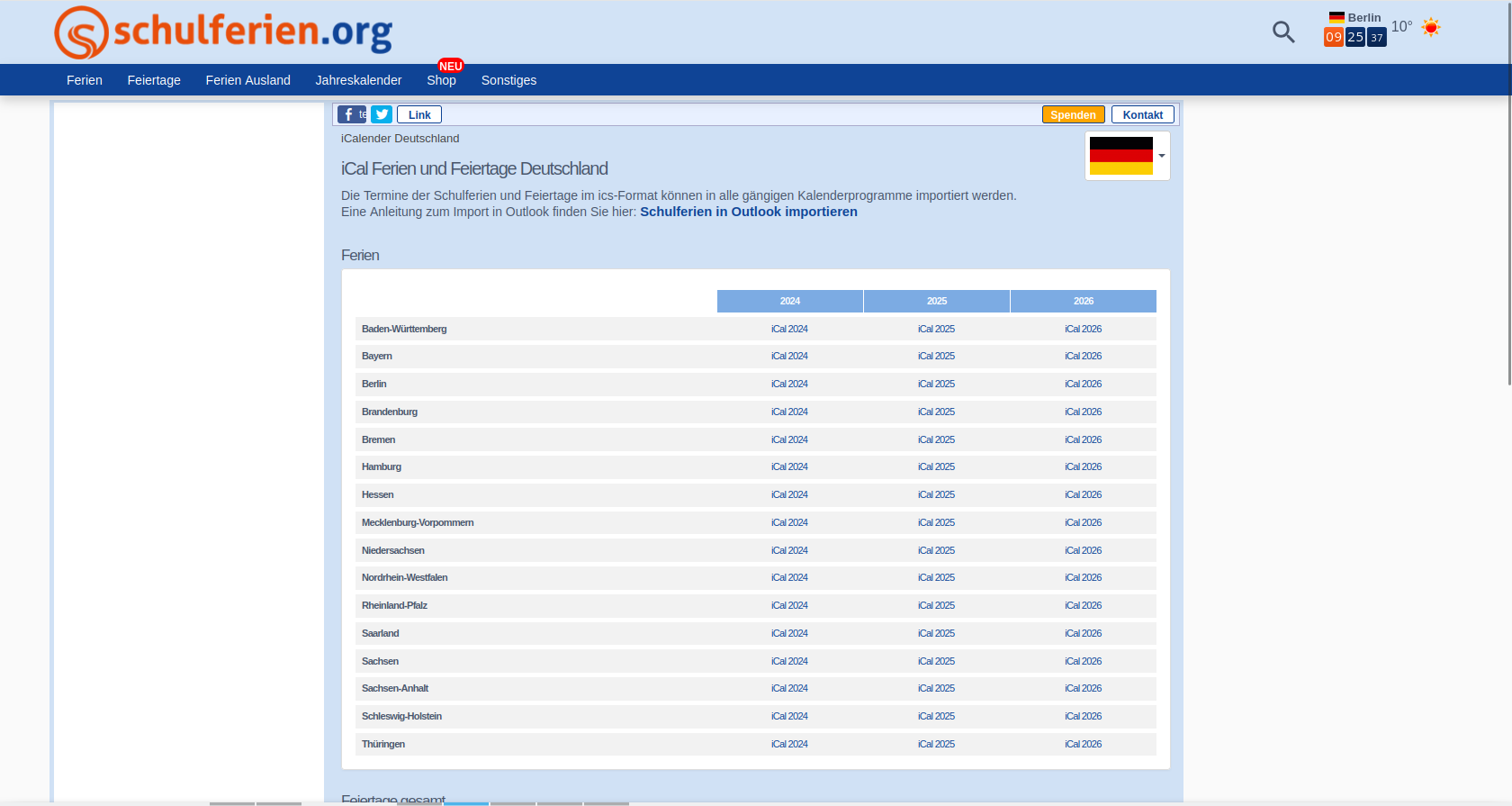Expand the Ferien Ausland menu
The width and height of the screenshot is (1512, 806).
(247, 80)
